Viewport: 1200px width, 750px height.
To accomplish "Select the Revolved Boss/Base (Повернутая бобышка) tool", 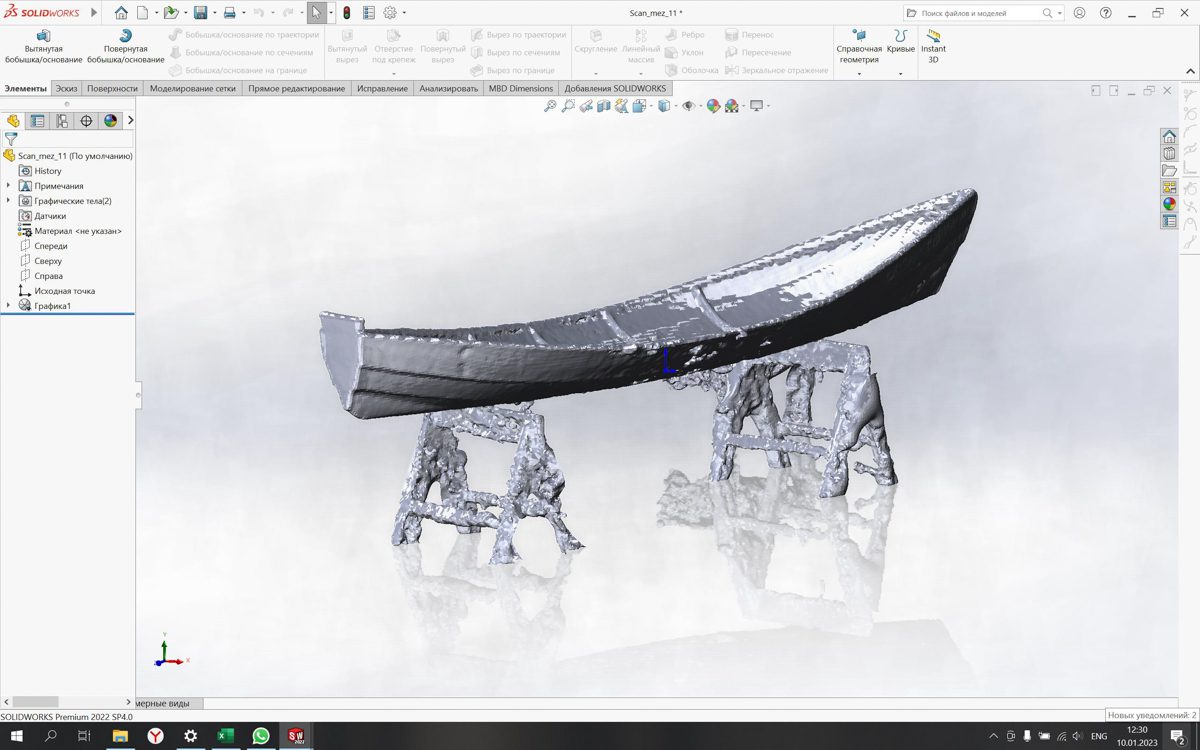I will [x=125, y=48].
